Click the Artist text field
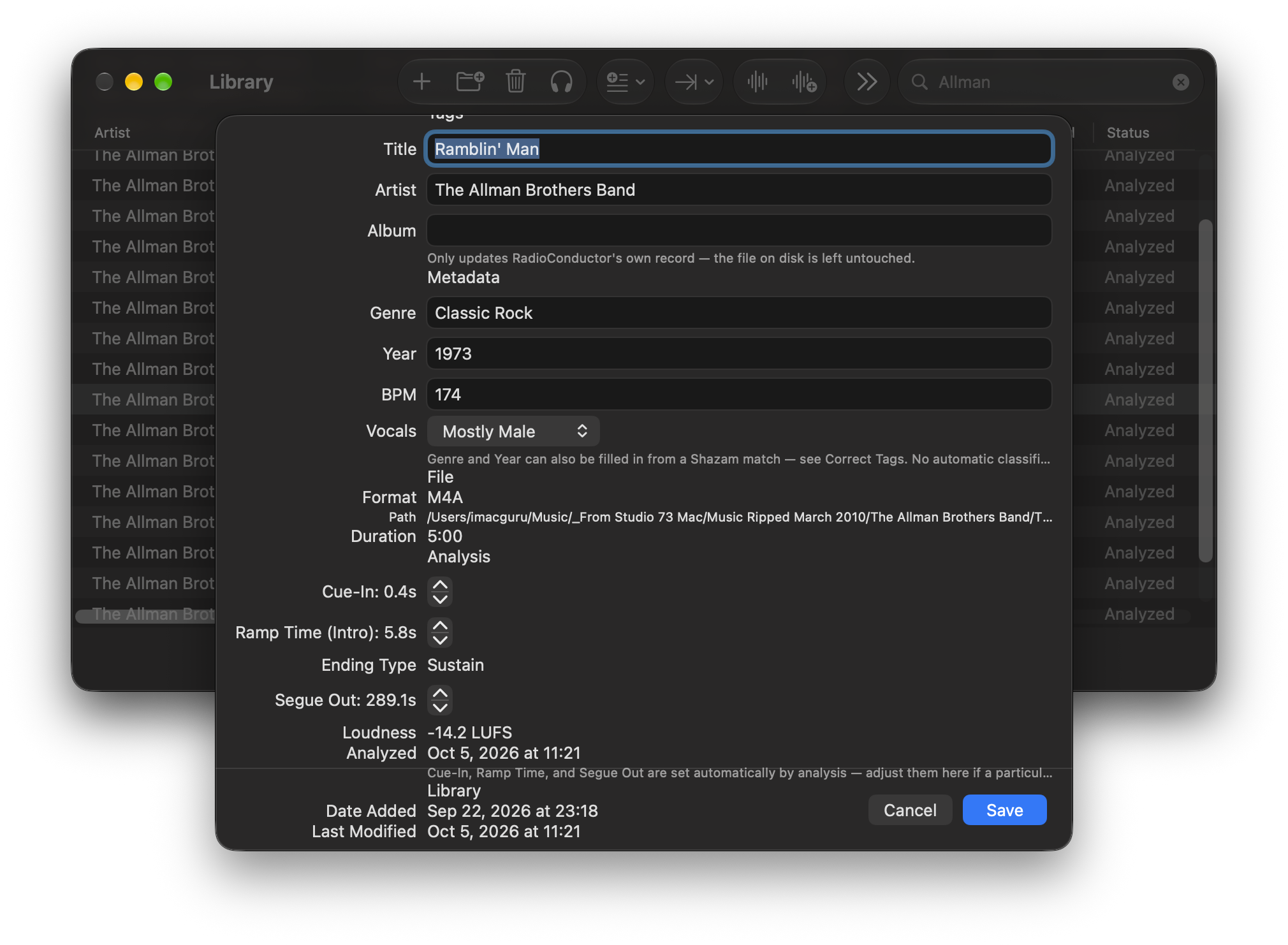Screen dimensions: 1288x945 (x=739, y=190)
